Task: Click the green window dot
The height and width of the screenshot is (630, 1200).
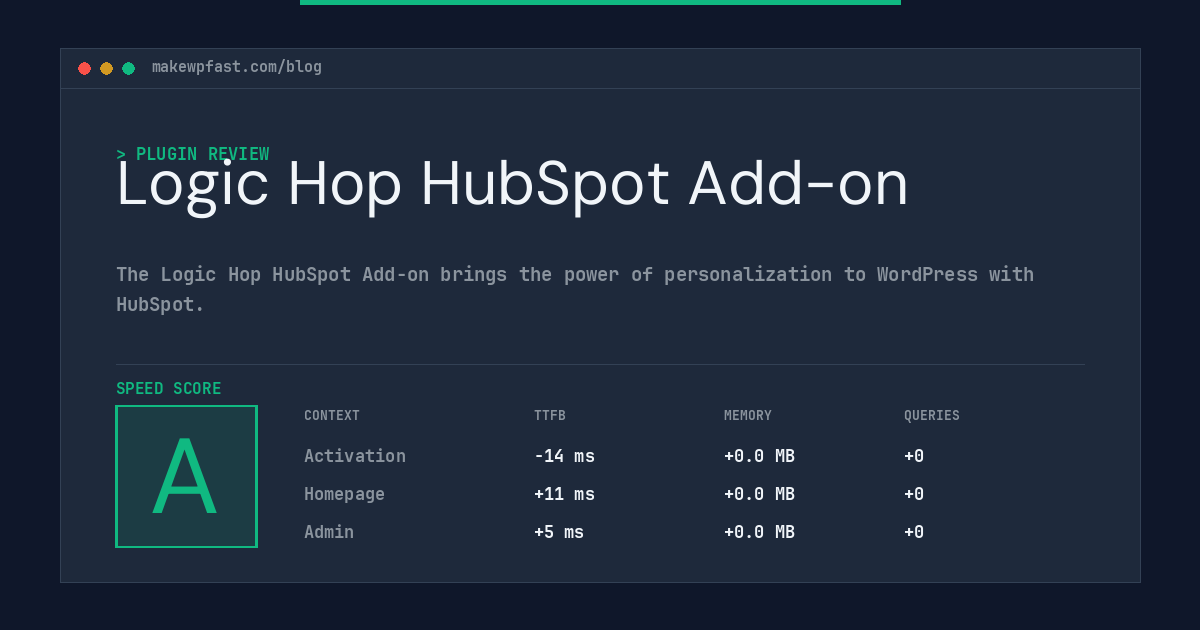Action: [128, 68]
